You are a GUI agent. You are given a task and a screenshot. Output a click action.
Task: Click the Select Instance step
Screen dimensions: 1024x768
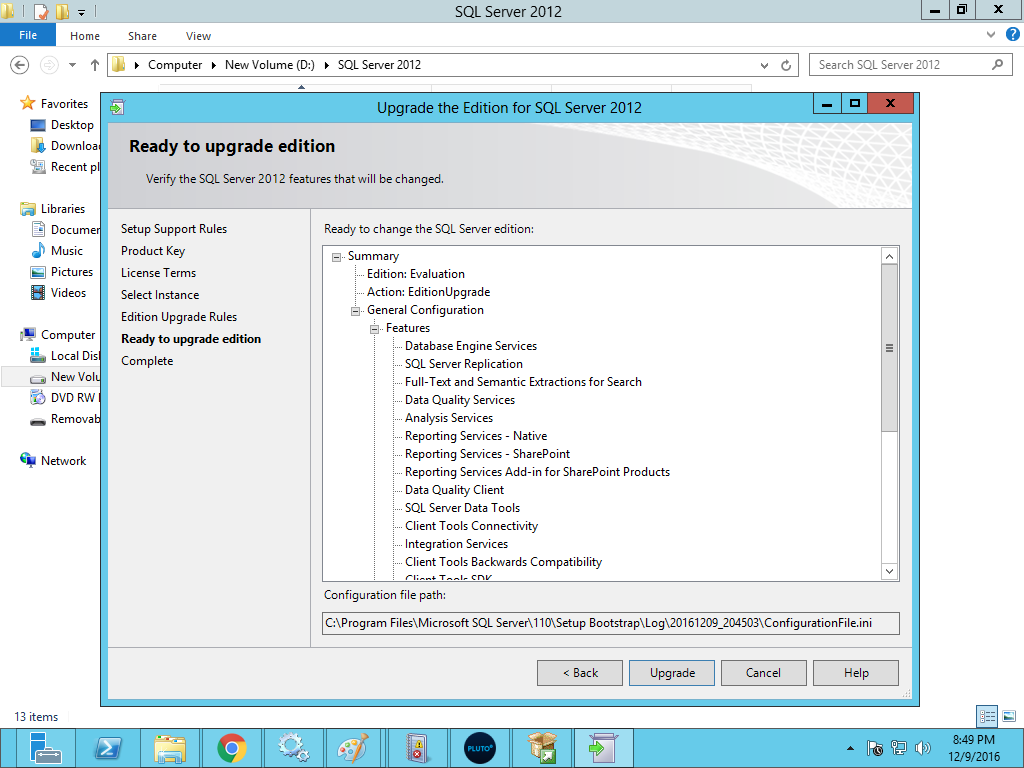(x=160, y=295)
